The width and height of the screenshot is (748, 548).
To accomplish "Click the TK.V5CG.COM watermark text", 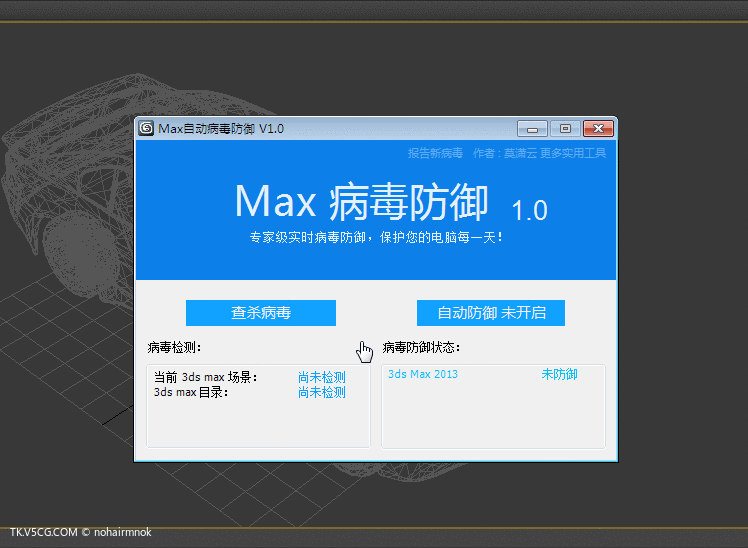I will click(x=43, y=532).
